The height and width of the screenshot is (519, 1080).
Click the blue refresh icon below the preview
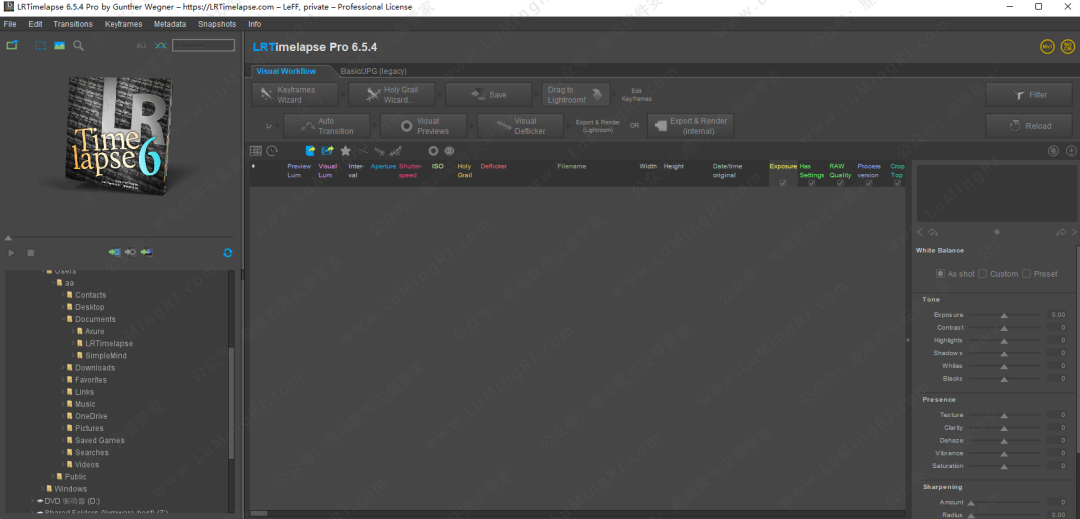click(x=228, y=253)
